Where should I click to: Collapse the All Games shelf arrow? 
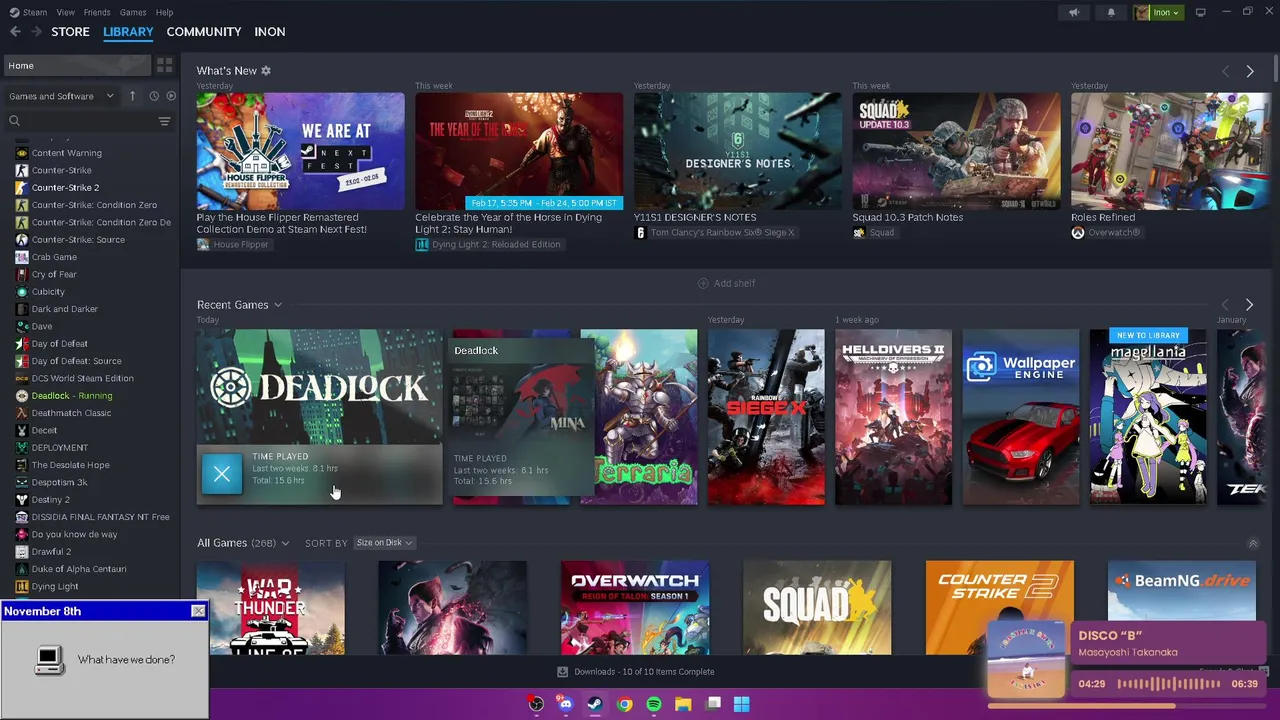[x=1253, y=543]
